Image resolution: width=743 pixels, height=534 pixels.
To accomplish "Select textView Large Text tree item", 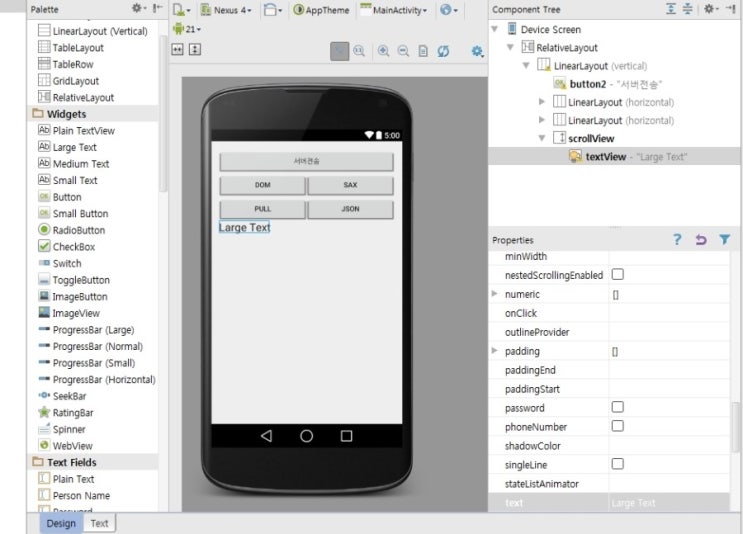I will point(628,156).
